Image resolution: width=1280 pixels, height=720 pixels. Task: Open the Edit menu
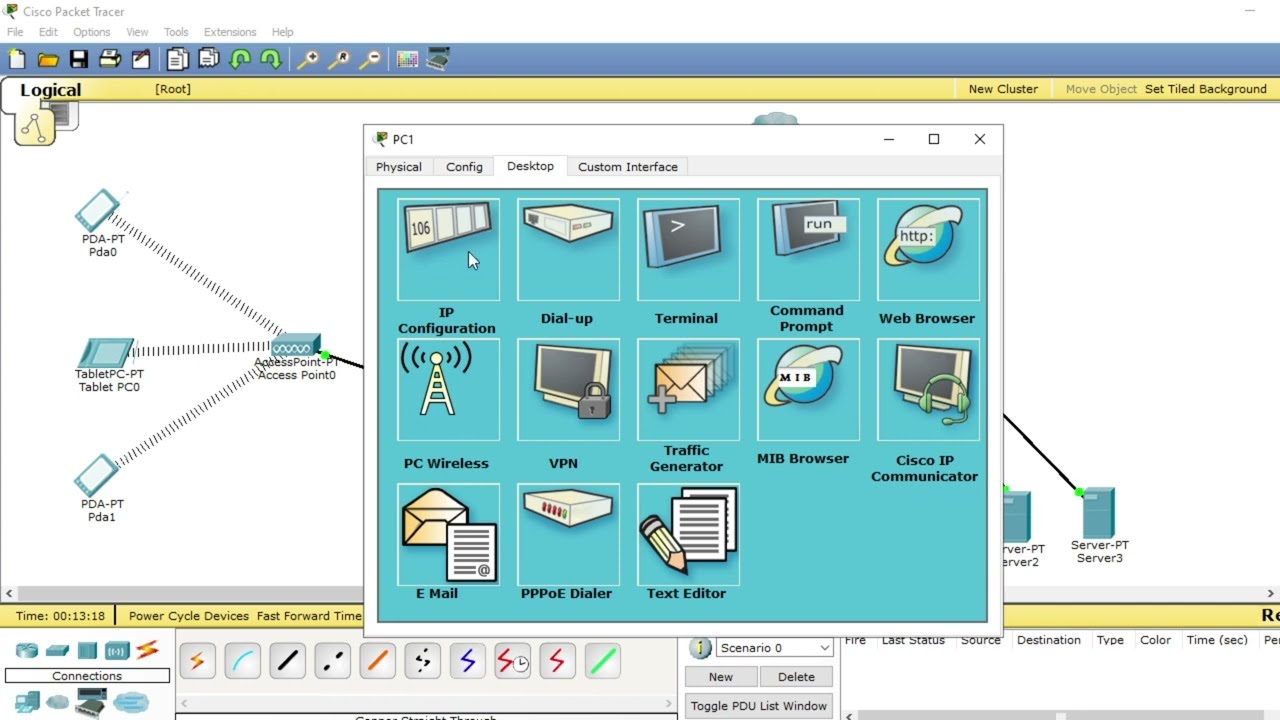(48, 32)
